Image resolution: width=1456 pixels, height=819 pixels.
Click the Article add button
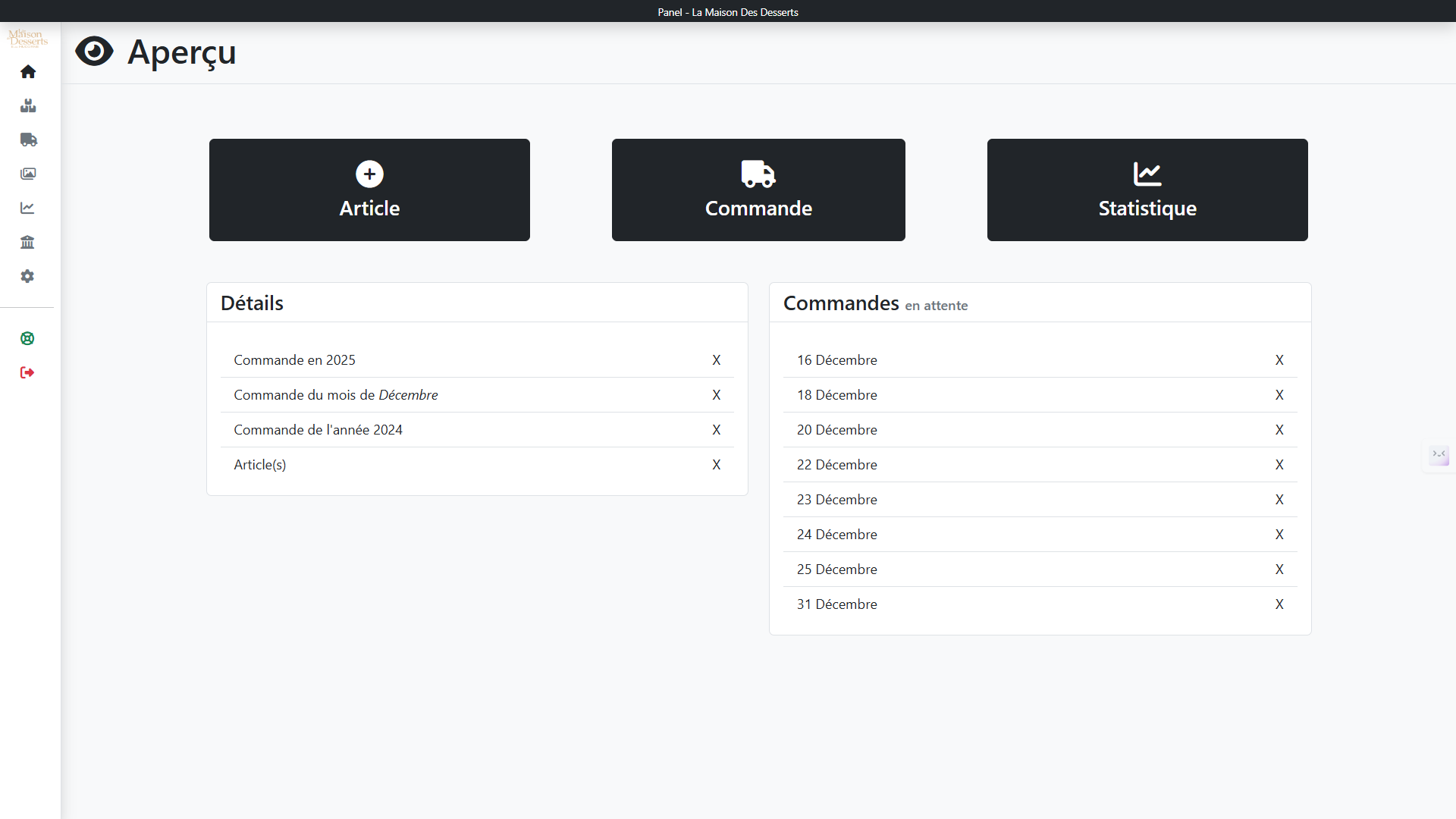click(369, 190)
